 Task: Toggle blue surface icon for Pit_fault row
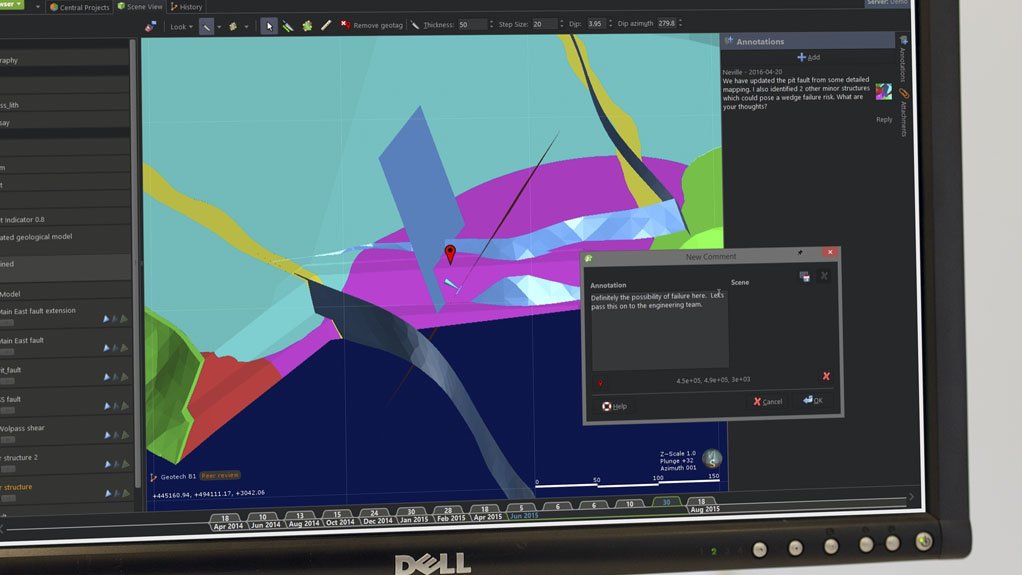107,377
